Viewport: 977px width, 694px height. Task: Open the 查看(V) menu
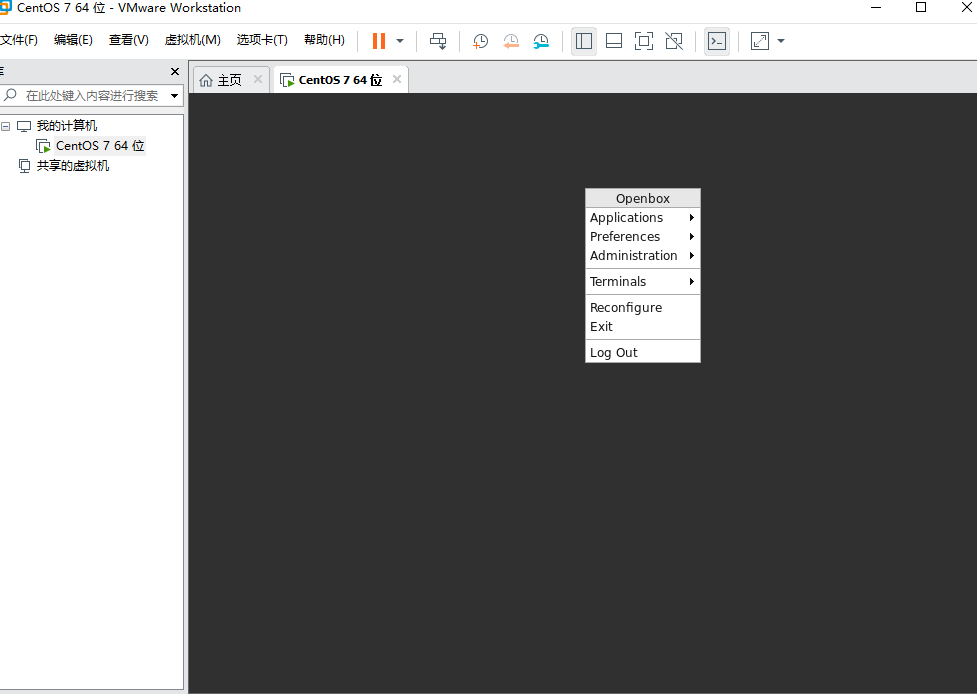click(128, 40)
